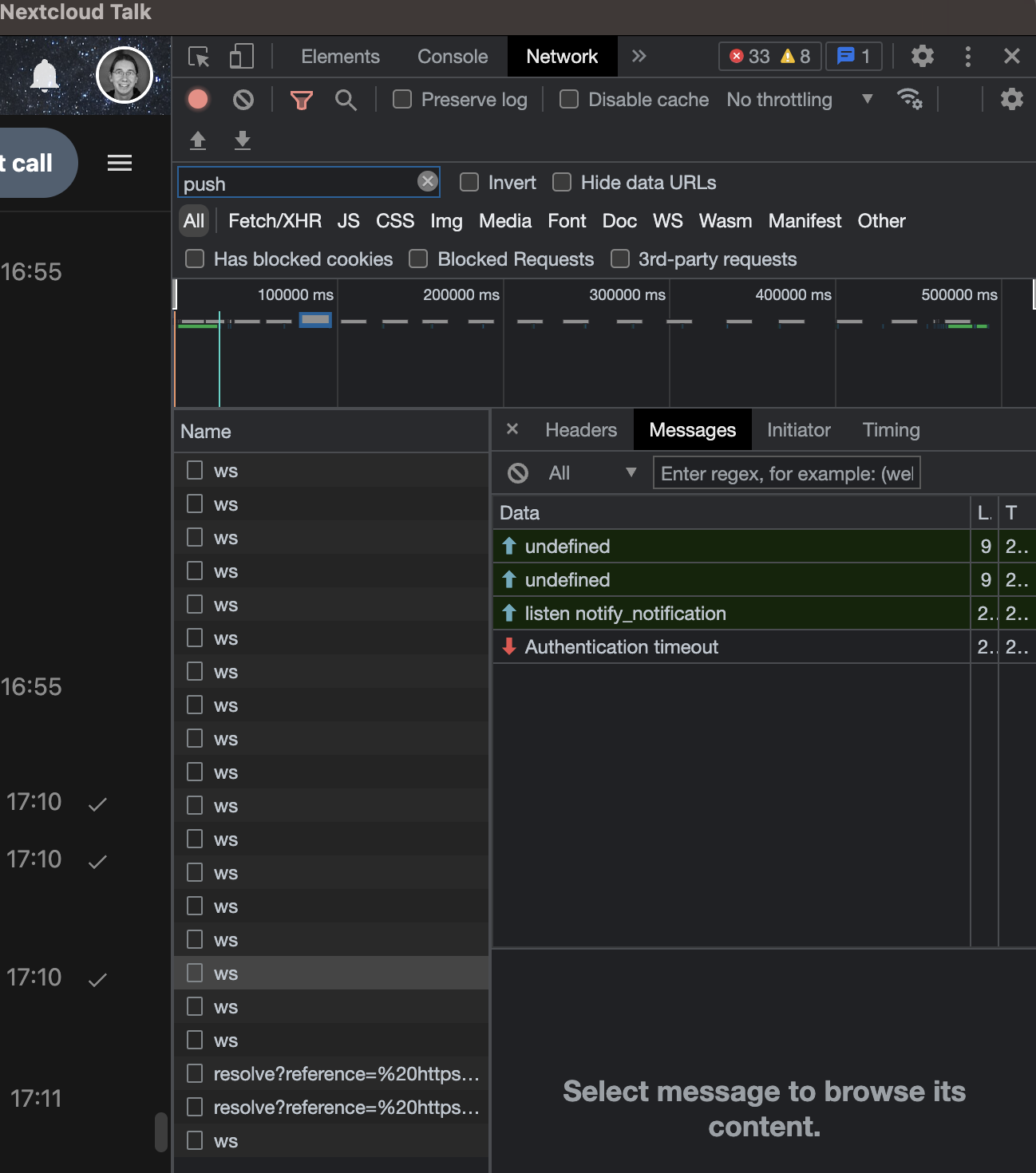Tick Blocked Requests checkbox
The image size is (1036, 1173).
(418, 259)
